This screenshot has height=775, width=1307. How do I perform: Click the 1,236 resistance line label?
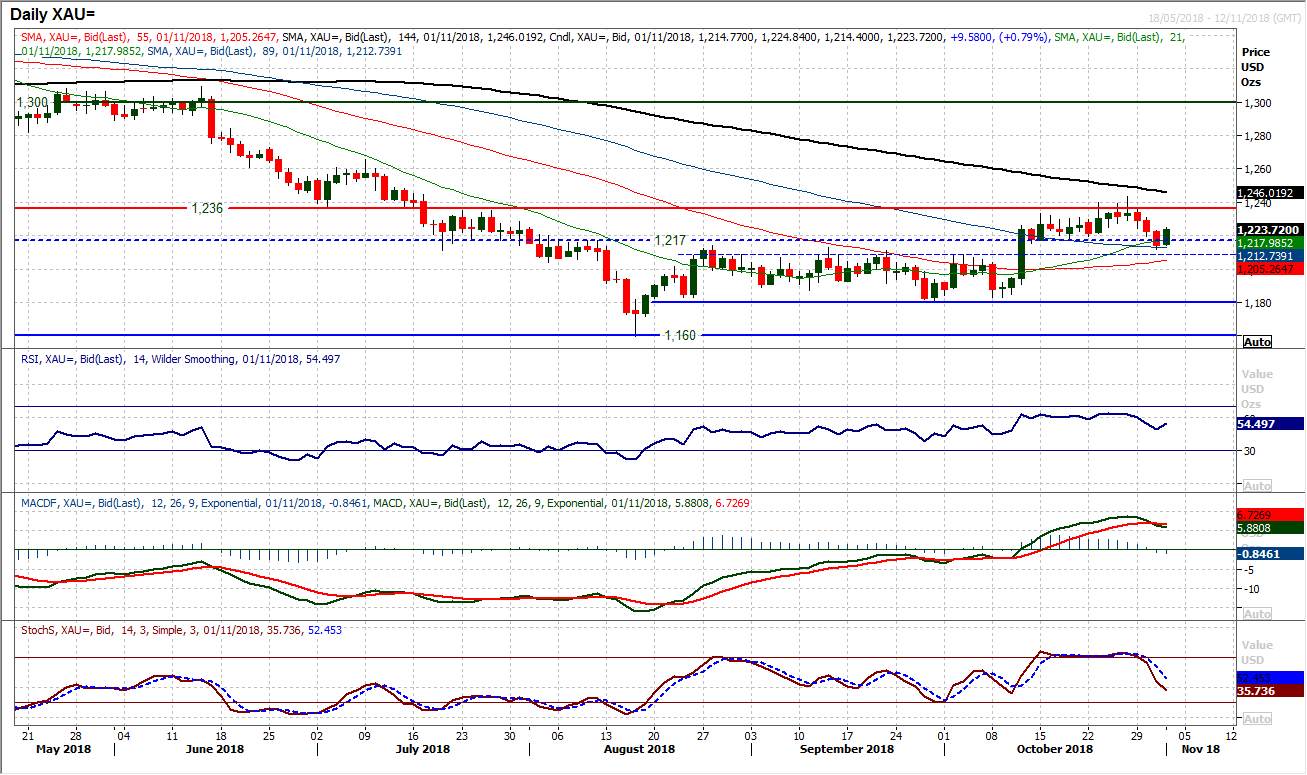tap(207, 208)
